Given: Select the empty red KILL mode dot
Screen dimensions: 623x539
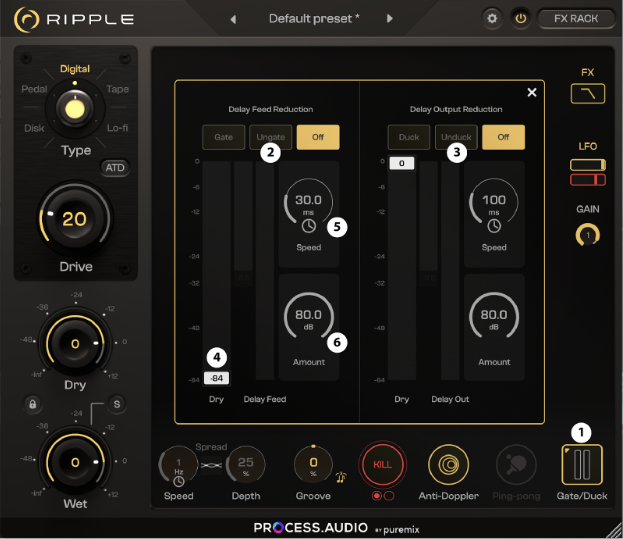Looking at the screenshot, I should pos(389,496).
